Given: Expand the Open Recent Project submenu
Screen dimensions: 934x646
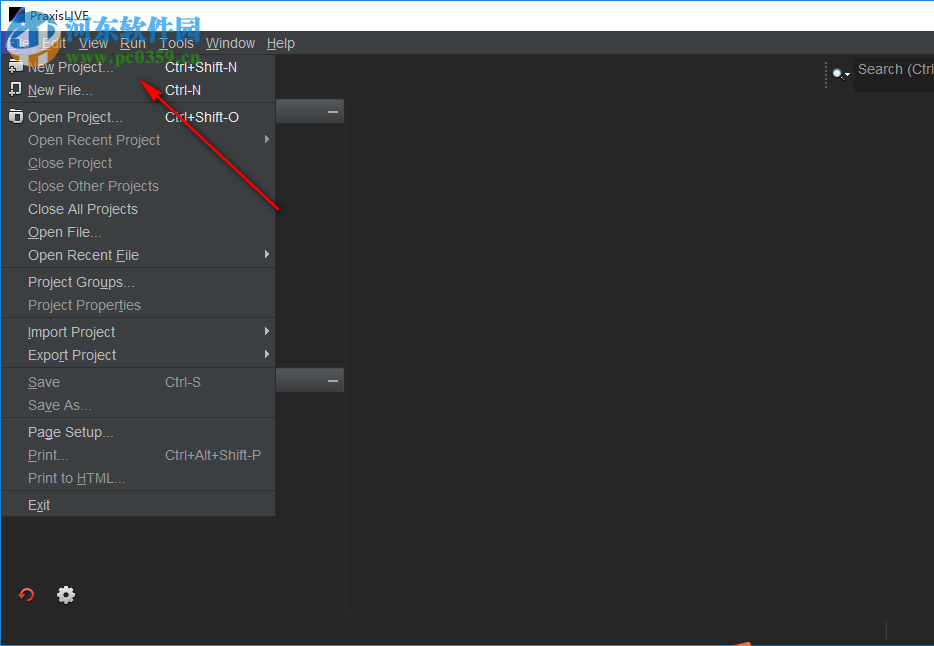Looking at the screenshot, I should pos(266,140).
